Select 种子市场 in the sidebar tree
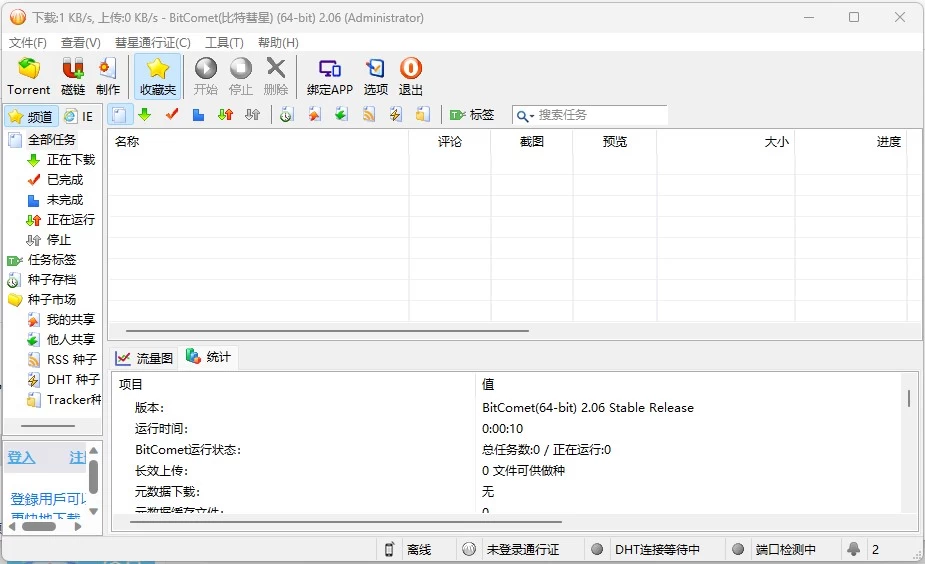The width and height of the screenshot is (925, 564). click(x=51, y=300)
